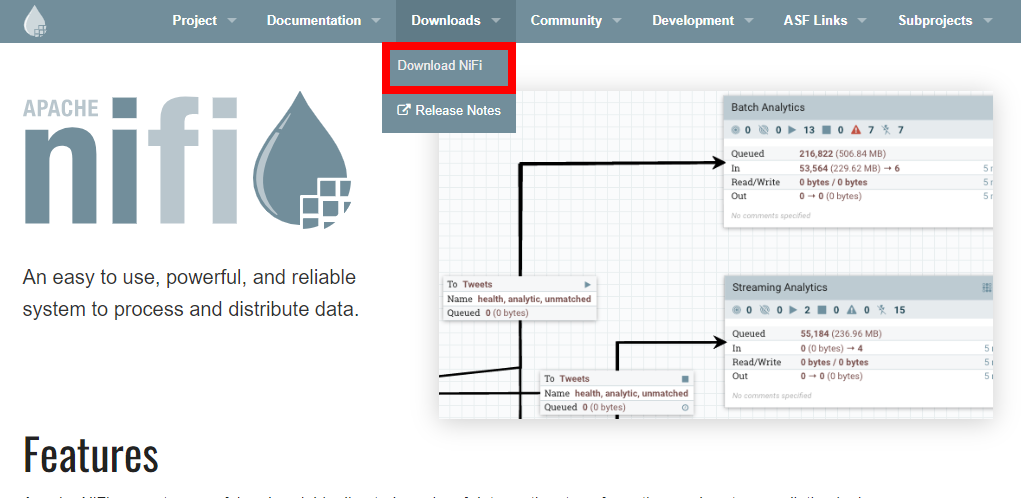
Task: Expand the Documentation dropdown
Action: click(323, 21)
